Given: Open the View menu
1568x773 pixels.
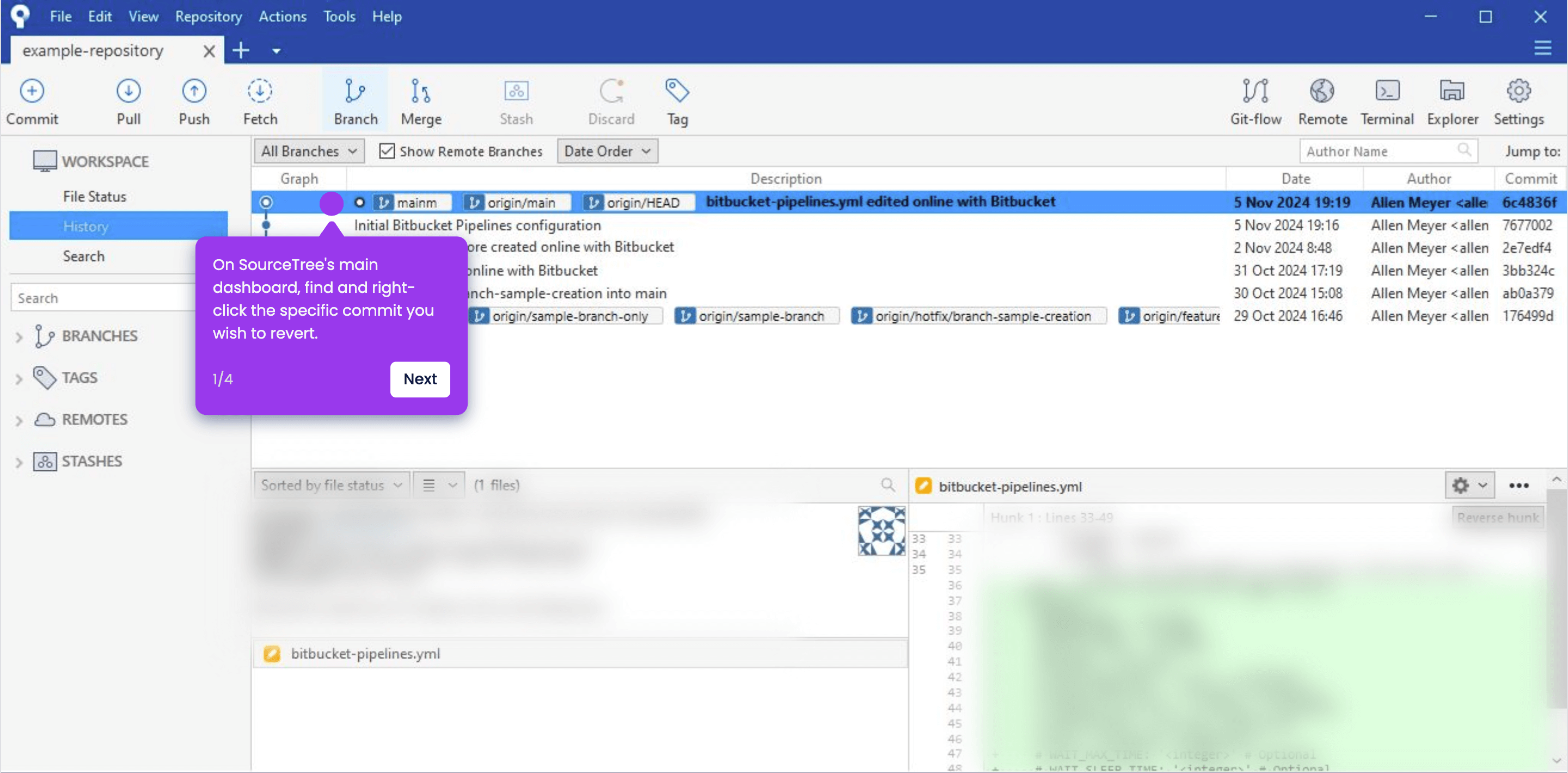Looking at the screenshot, I should point(143,16).
